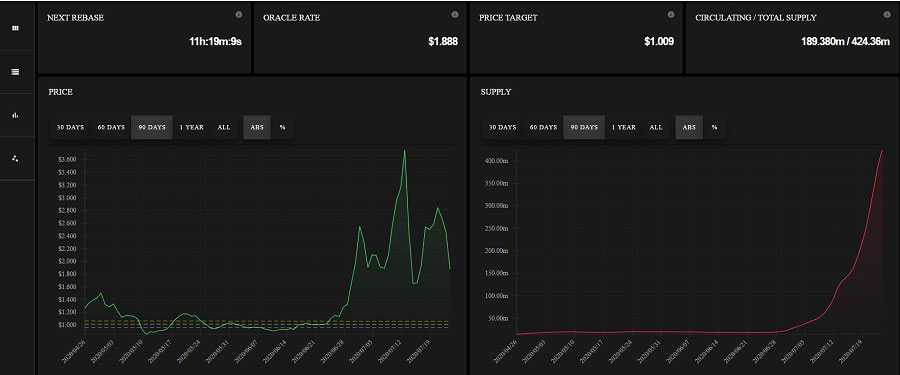Select 1 YEAR range on Price chart
Viewport: 900px width, 375px height.
tap(191, 127)
